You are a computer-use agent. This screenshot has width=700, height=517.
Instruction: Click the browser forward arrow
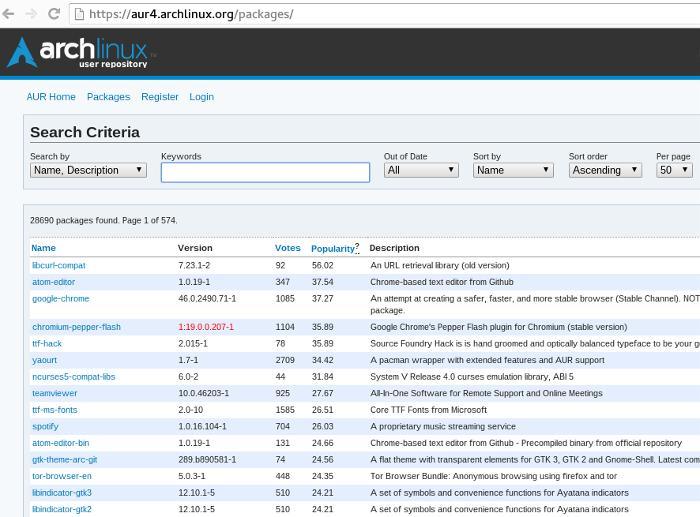pos(31,14)
